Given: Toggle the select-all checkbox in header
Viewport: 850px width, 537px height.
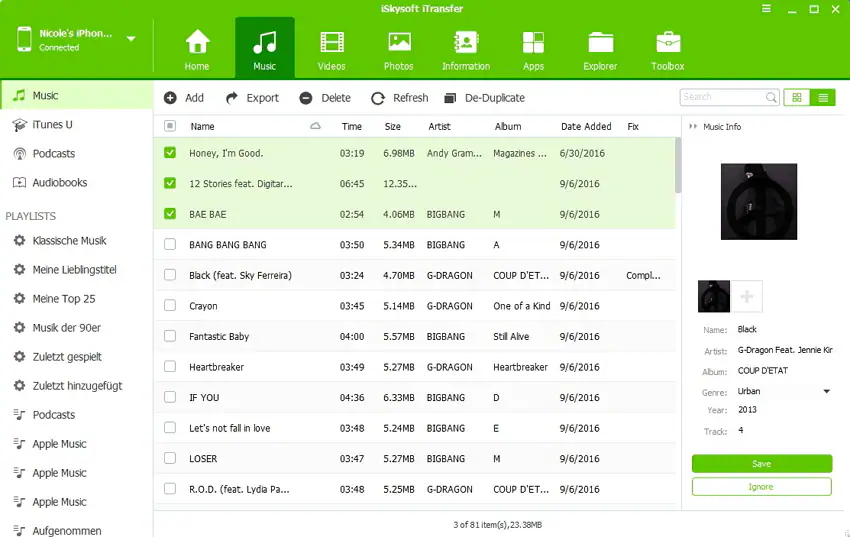Looking at the screenshot, I should [x=170, y=126].
